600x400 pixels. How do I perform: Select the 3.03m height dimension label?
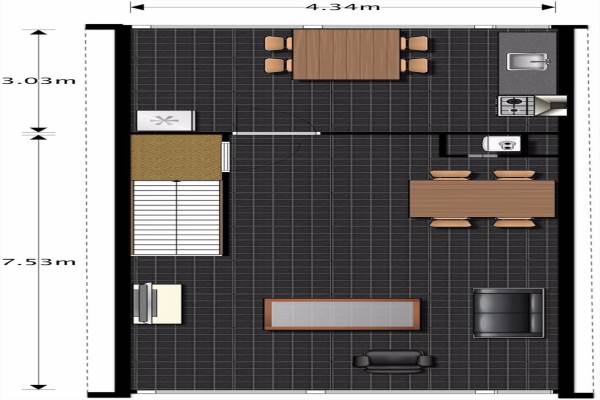(x=23, y=81)
